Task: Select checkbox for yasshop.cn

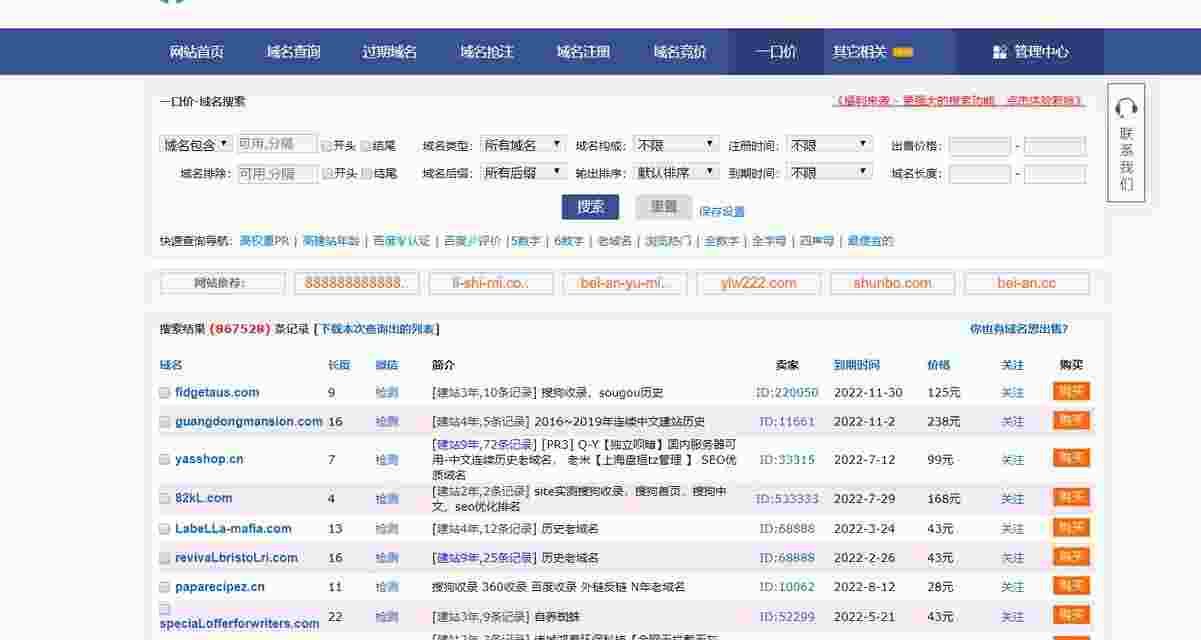Action: coord(165,460)
